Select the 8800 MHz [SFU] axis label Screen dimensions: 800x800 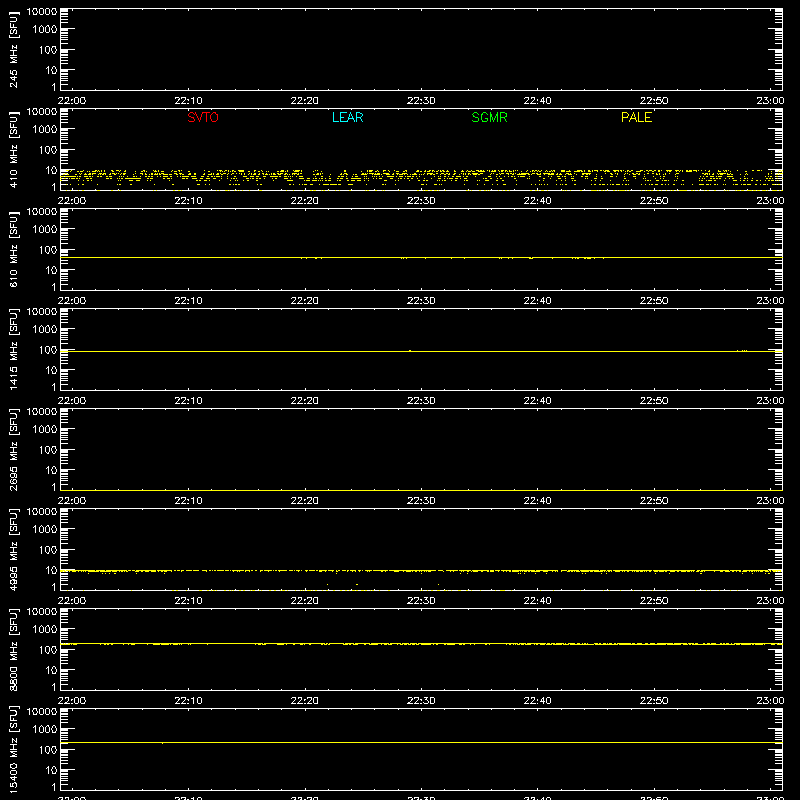[13, 649]
